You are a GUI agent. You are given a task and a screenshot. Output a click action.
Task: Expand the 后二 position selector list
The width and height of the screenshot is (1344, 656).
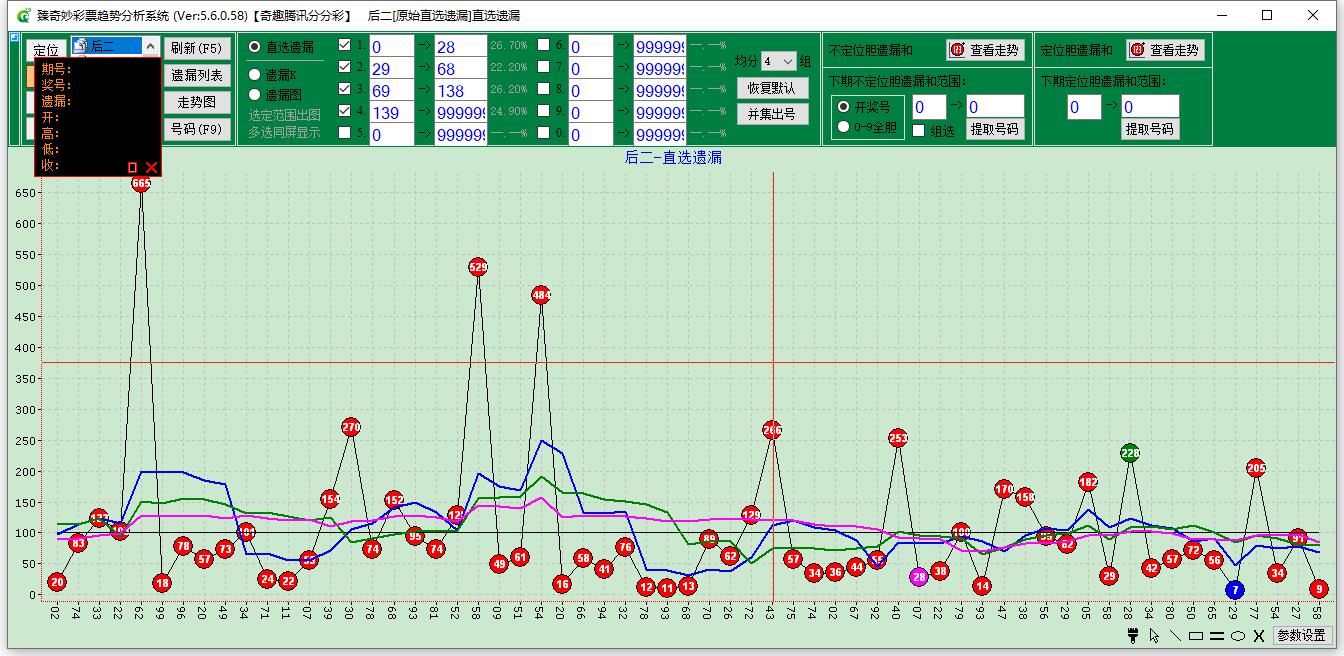pyautogui.click(x=150, y=46)
